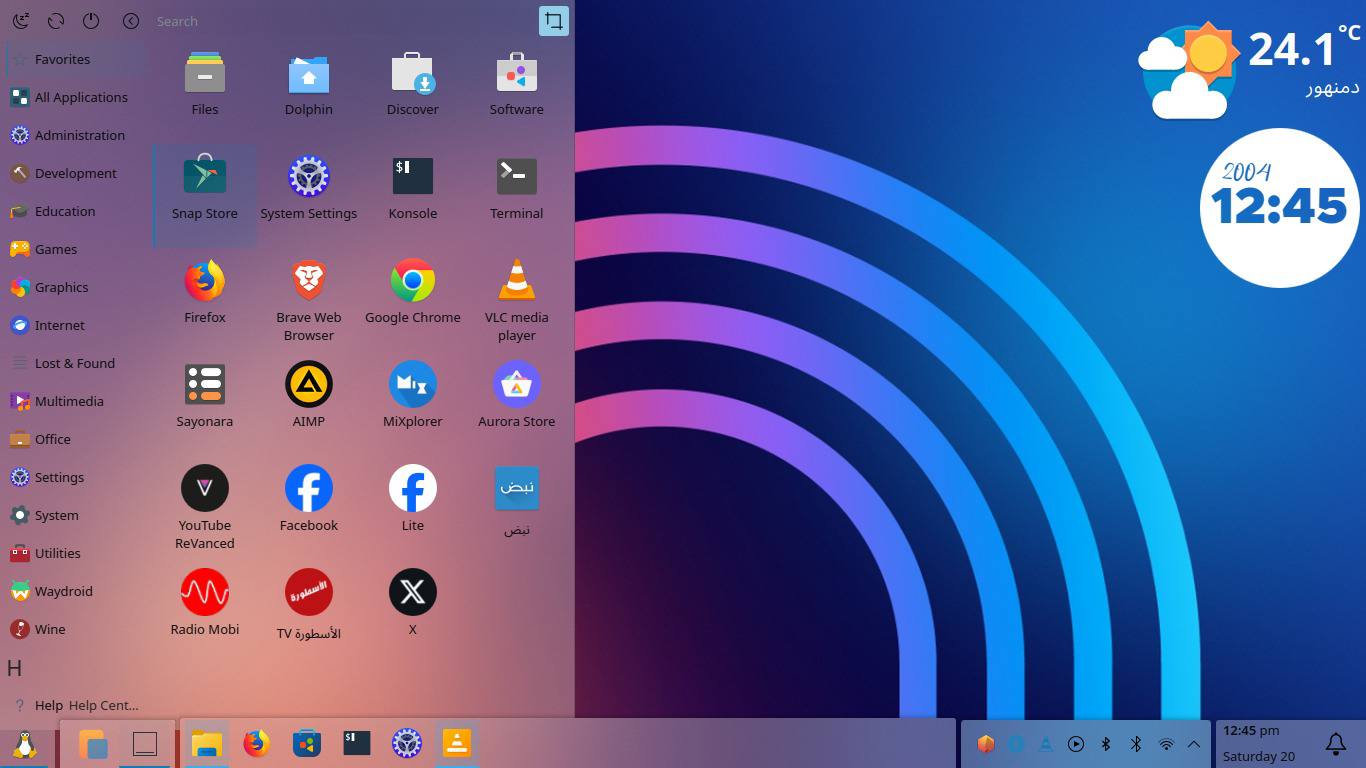Launch the Terminal app
Screen dimensions: 1366x768
coord(517,187)
